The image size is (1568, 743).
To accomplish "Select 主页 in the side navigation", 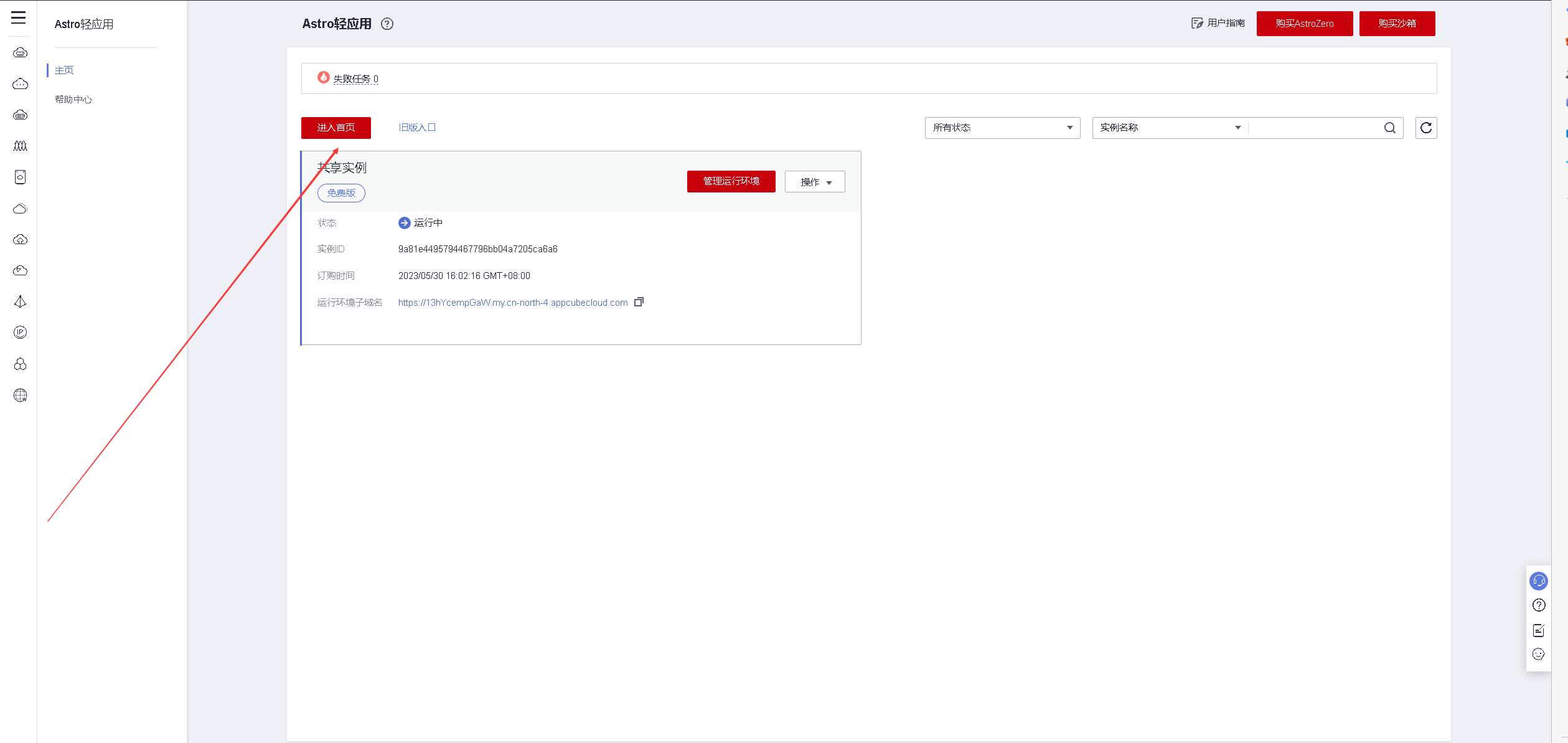I will (x=64, y=70).
